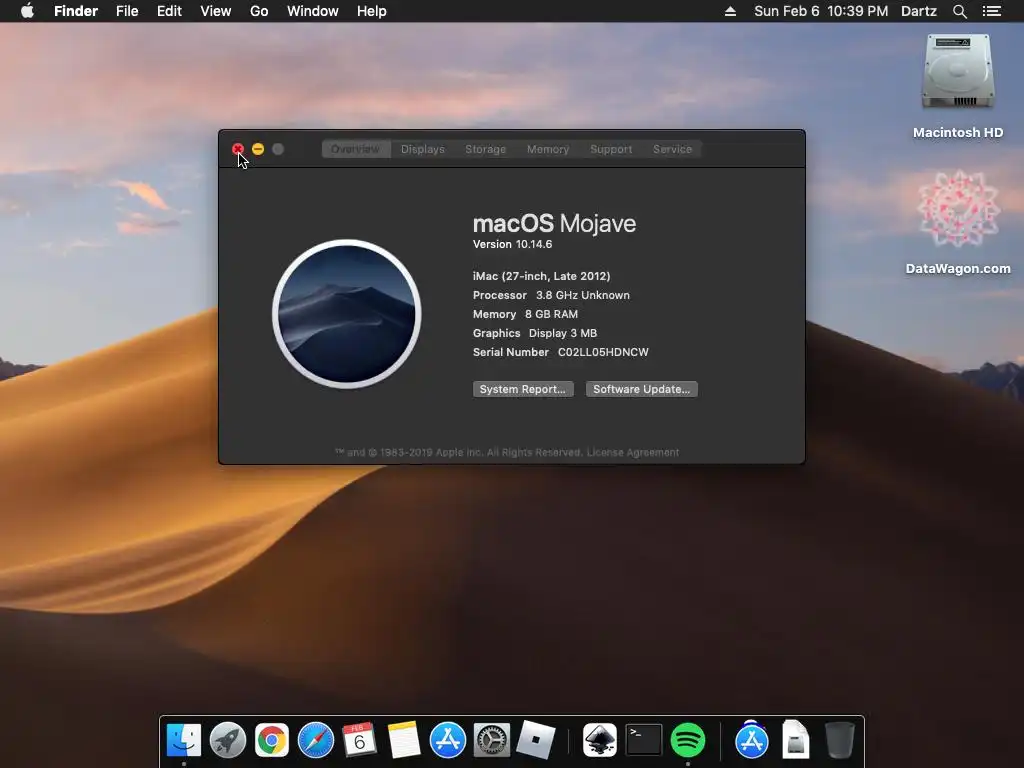Open System Preferences gear icon

pos(492,740)
